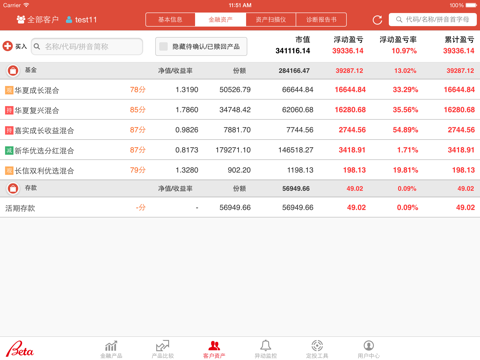Image resolution: width=480 pixels, height=360 pixels.
Task: Open fund row 新华优选分红混合
Action: coord(240,150)
